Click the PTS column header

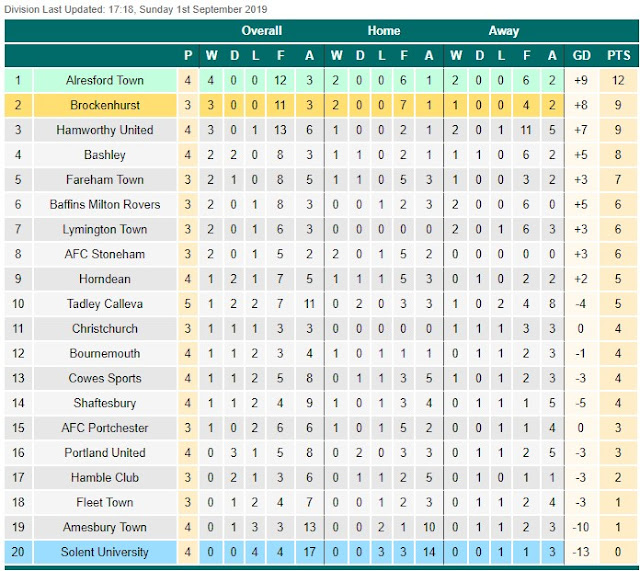pyautogui.click(x=619, y=55)
